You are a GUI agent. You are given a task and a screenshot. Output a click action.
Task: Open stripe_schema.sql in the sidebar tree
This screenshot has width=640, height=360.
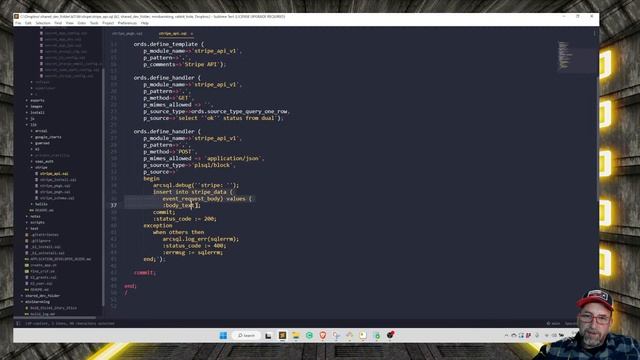point(57,198)
